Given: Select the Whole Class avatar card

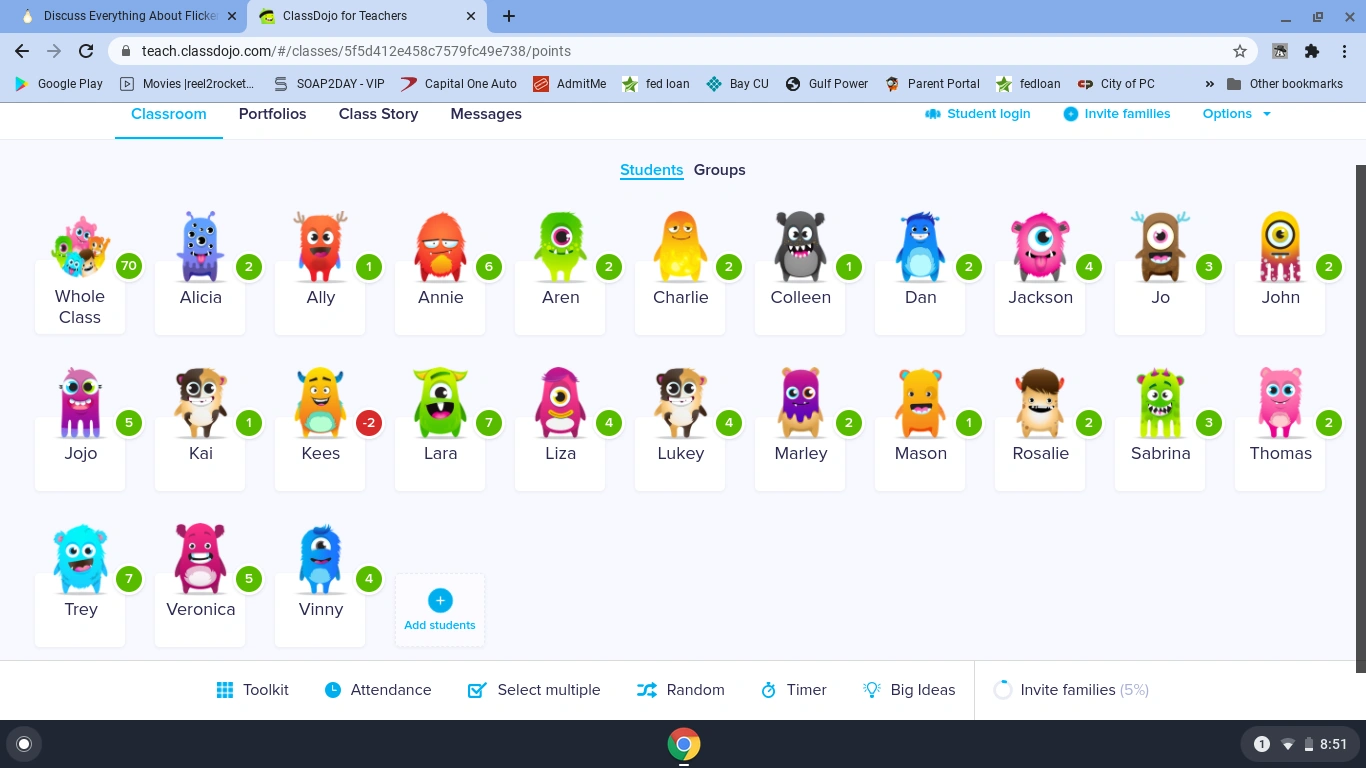Looking at the screenshot, I should (80, 265).
